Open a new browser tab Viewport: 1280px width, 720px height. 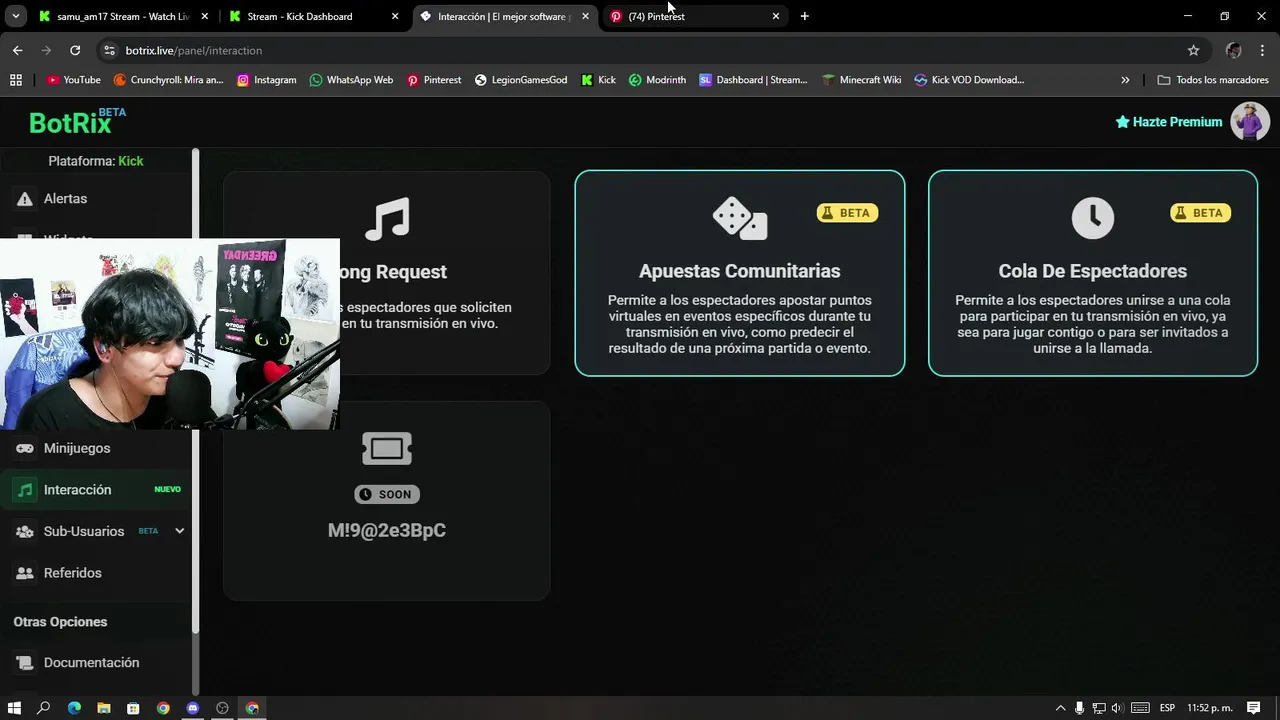(804, 17)
